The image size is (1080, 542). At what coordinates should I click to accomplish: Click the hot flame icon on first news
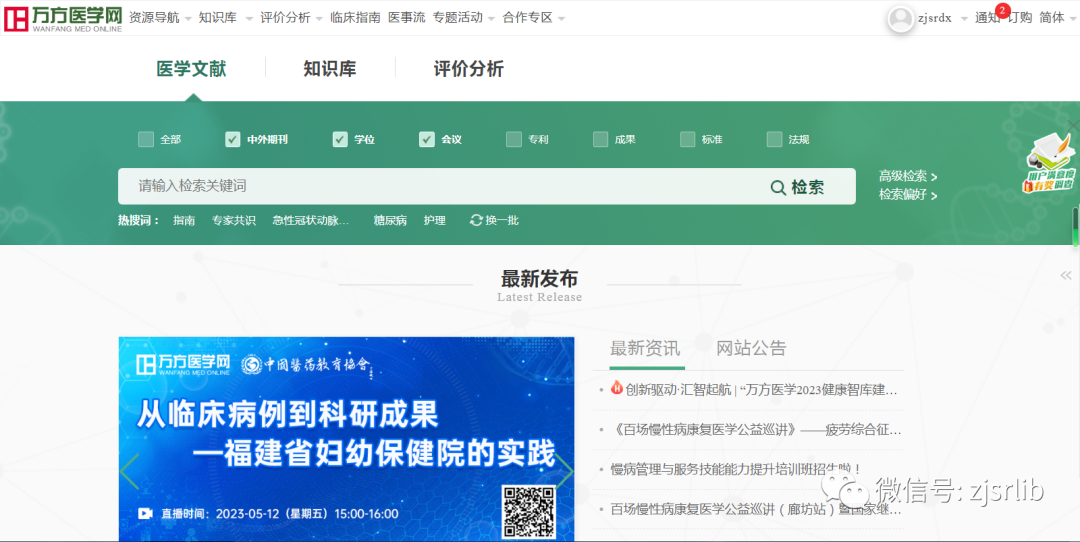[616, 388]
